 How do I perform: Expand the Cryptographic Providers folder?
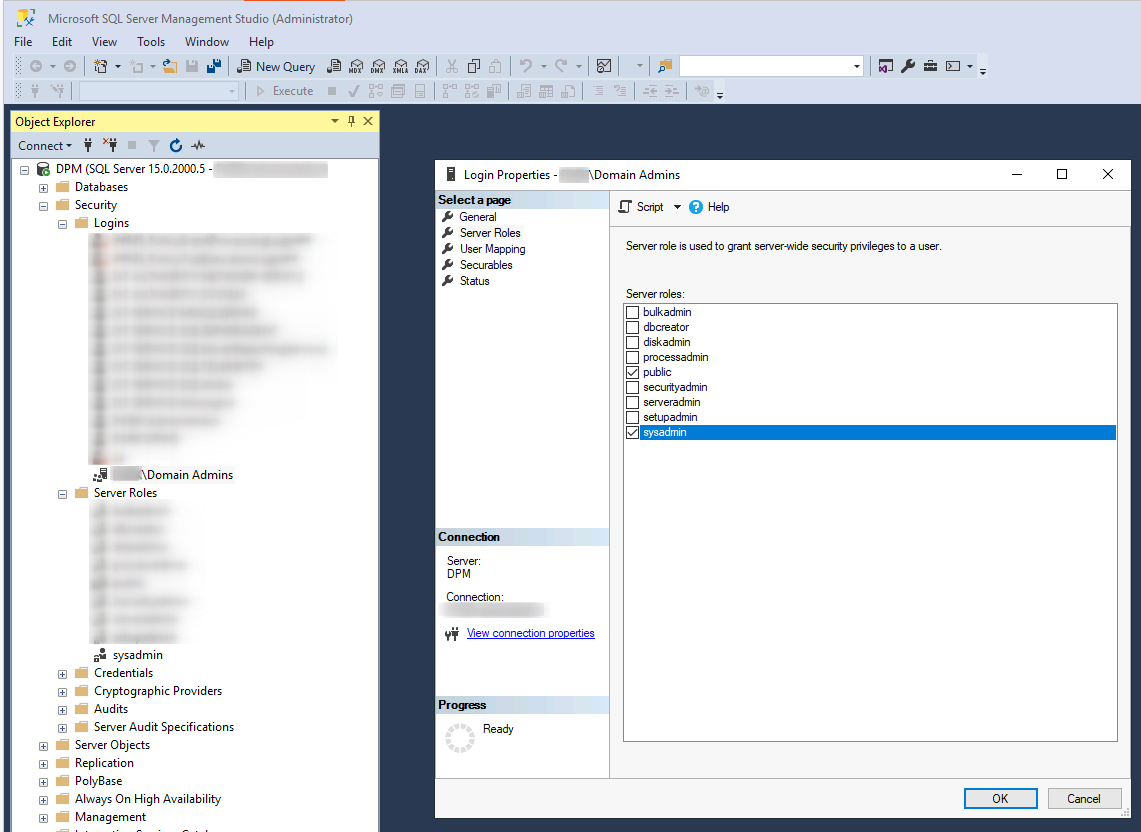click(x=62, y=692)
